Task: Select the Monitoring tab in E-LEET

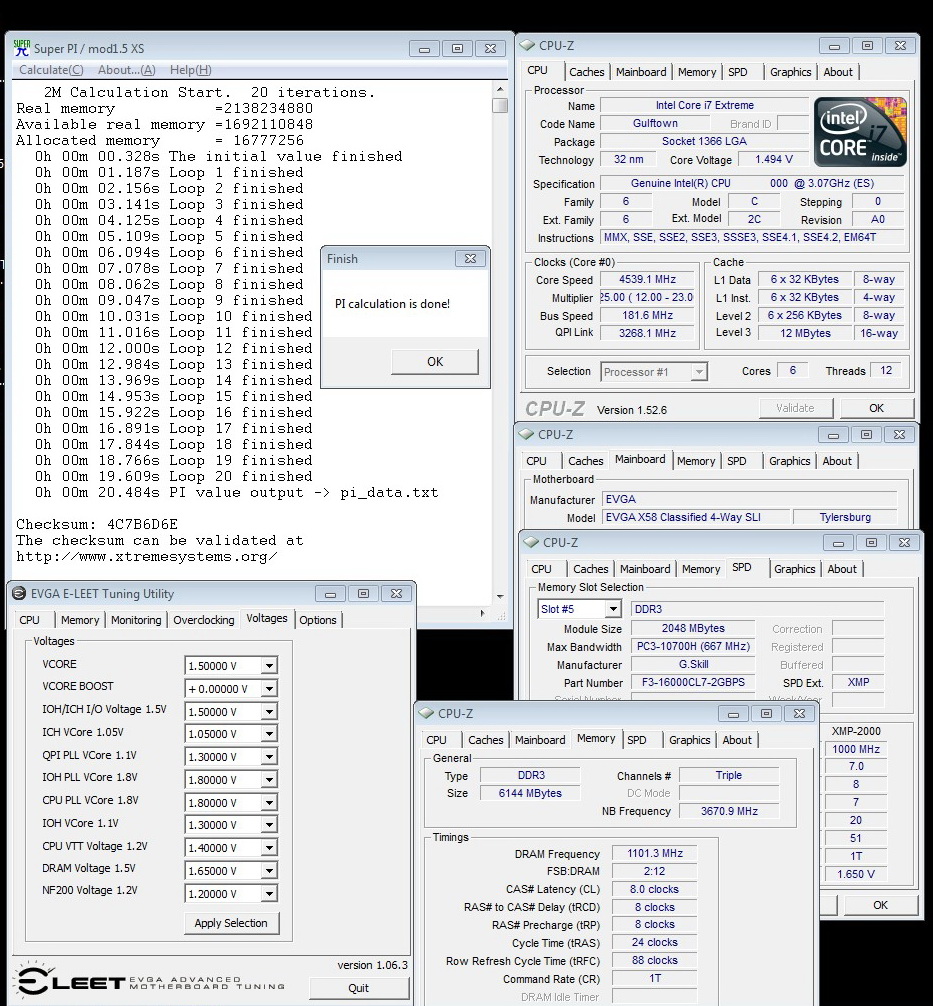Action: pos(136,620)
